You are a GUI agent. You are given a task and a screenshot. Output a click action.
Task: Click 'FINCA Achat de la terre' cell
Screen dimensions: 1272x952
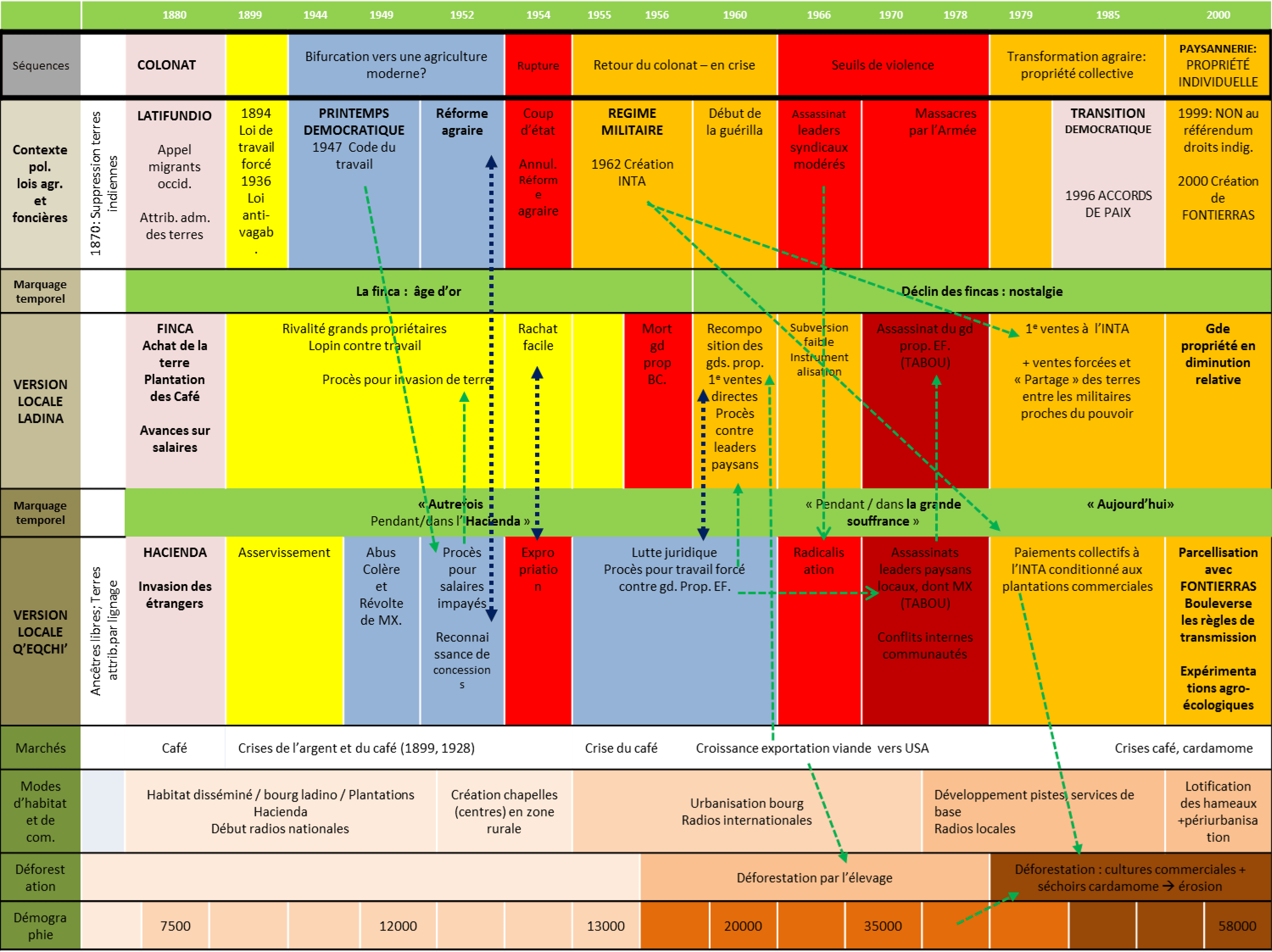(x=175, y=401)
